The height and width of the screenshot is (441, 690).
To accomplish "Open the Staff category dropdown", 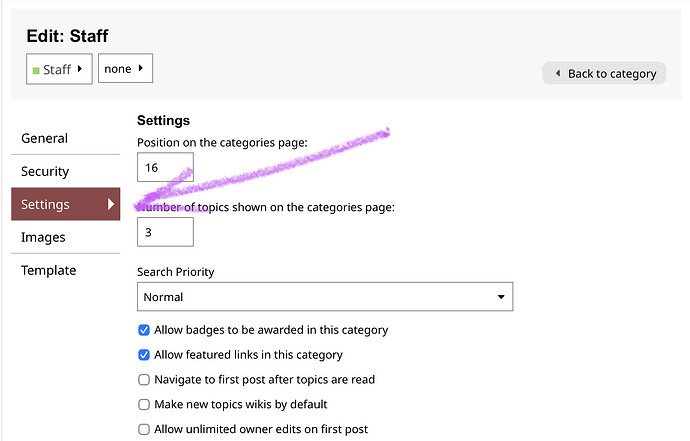I will [x=59, y=69].
